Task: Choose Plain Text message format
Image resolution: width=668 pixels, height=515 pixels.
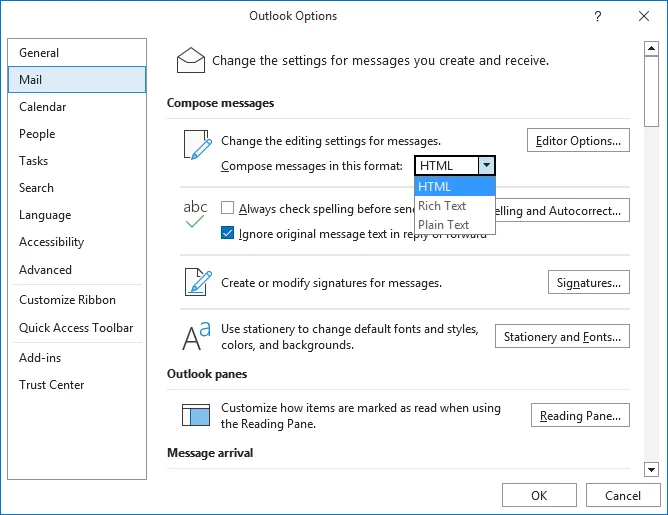Action: tap(455, 224)
